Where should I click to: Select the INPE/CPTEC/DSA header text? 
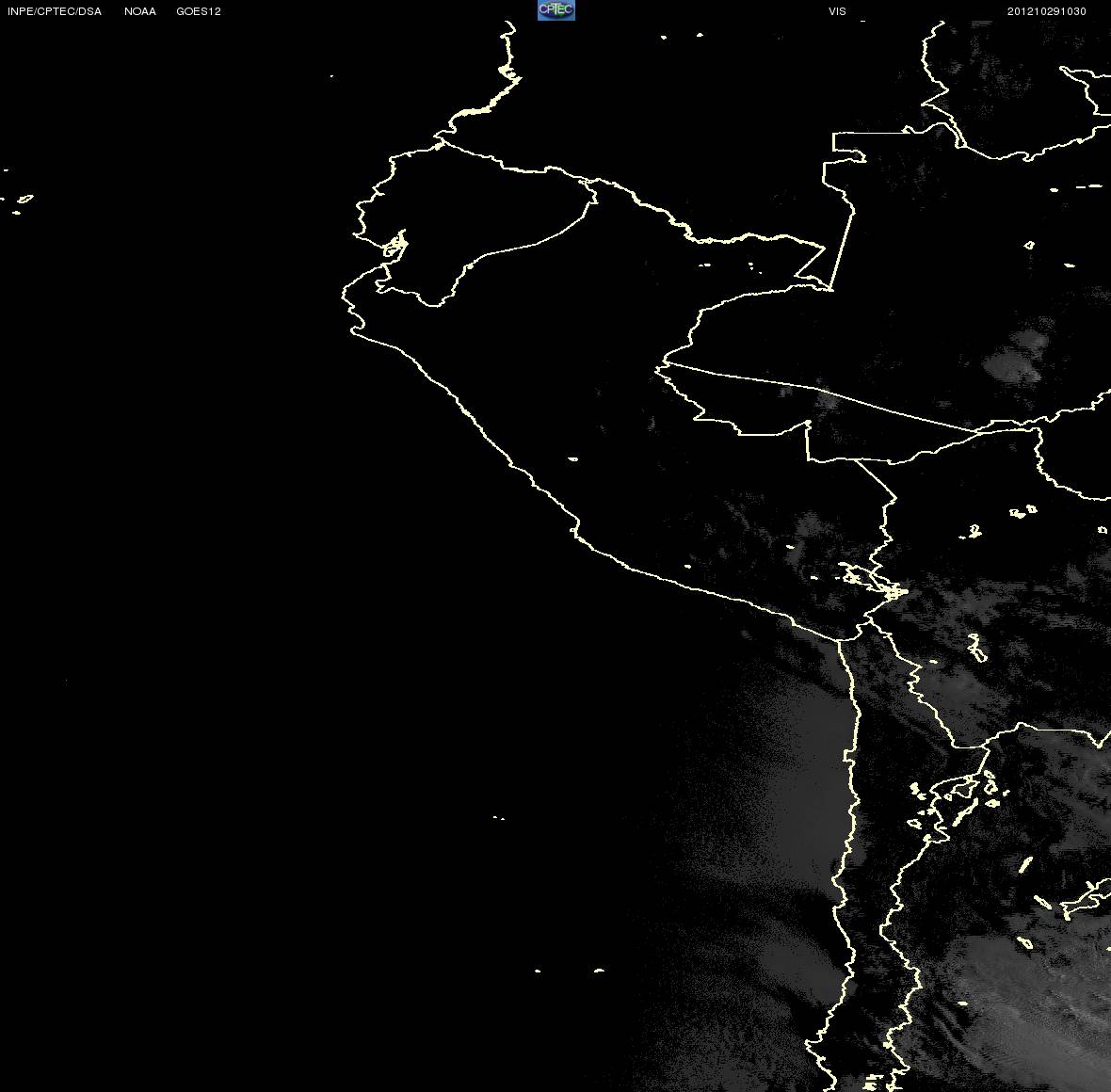coord(55,11)
